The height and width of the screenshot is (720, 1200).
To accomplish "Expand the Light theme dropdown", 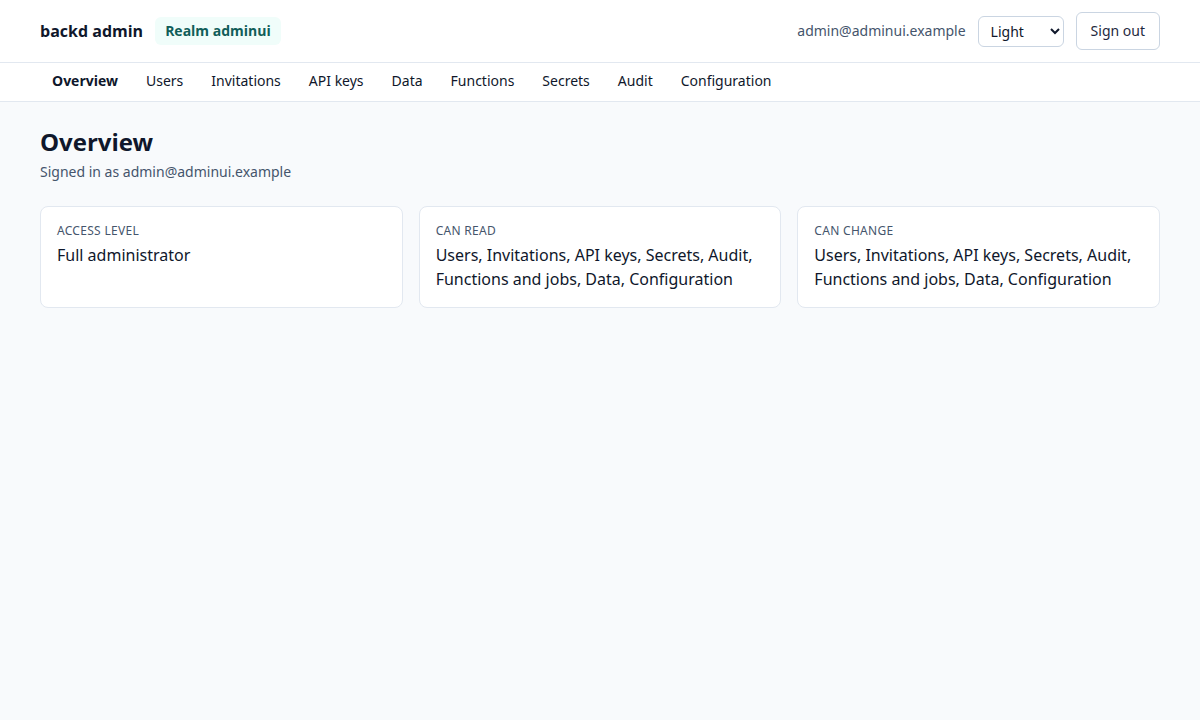I will tap(1021, 31).
